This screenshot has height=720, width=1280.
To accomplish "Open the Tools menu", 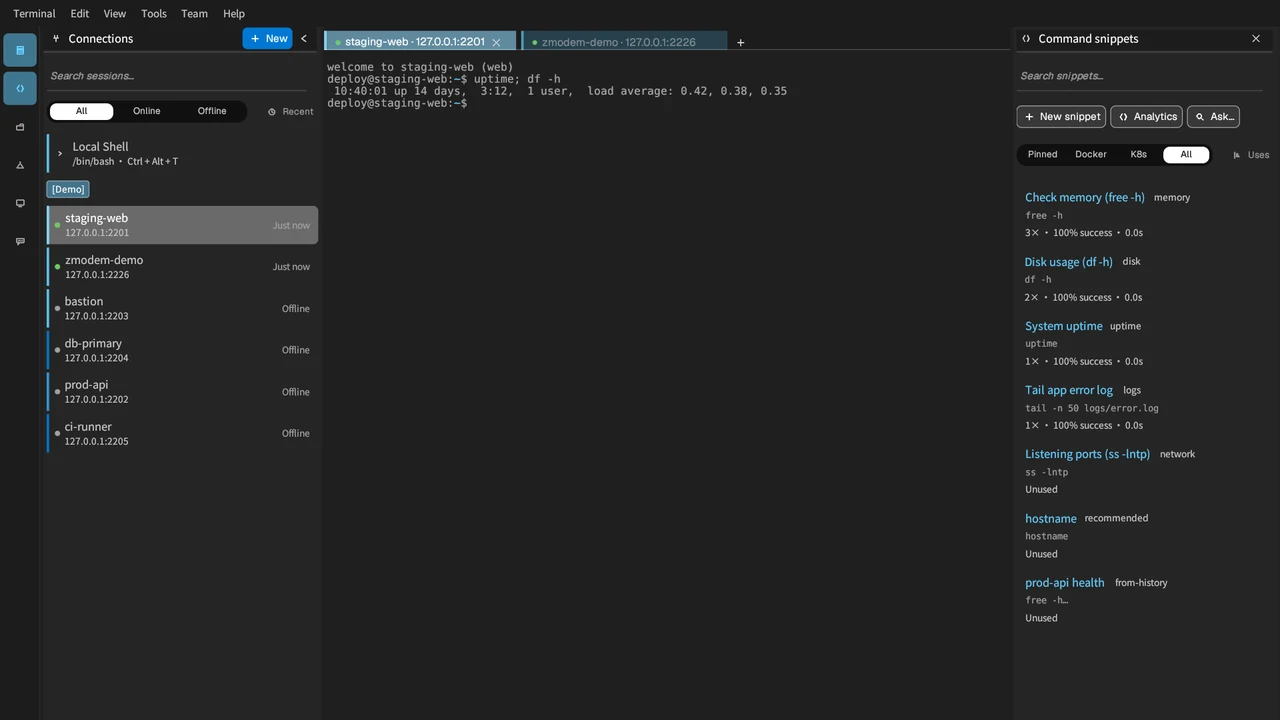I will [x=154, y=13].
